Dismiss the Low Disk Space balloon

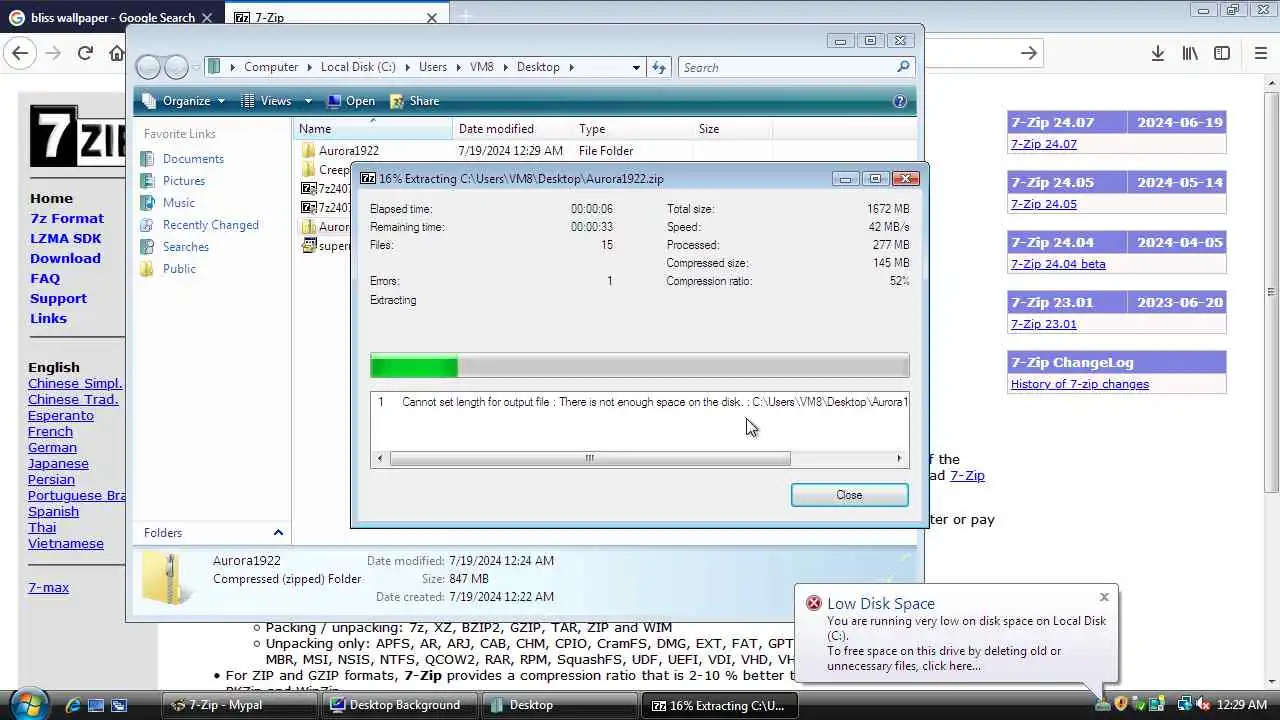[1104, 597]
